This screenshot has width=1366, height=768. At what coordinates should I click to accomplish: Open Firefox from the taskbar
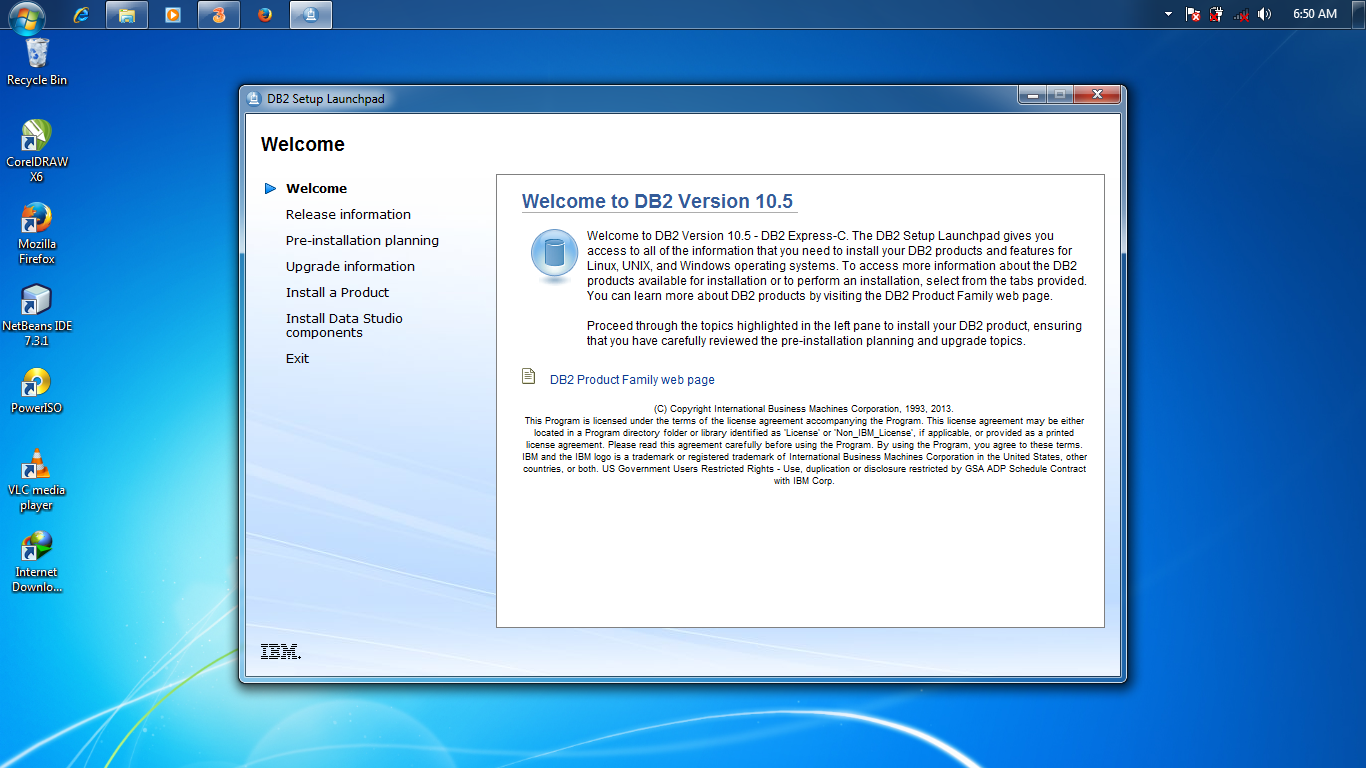pos(265,15)
